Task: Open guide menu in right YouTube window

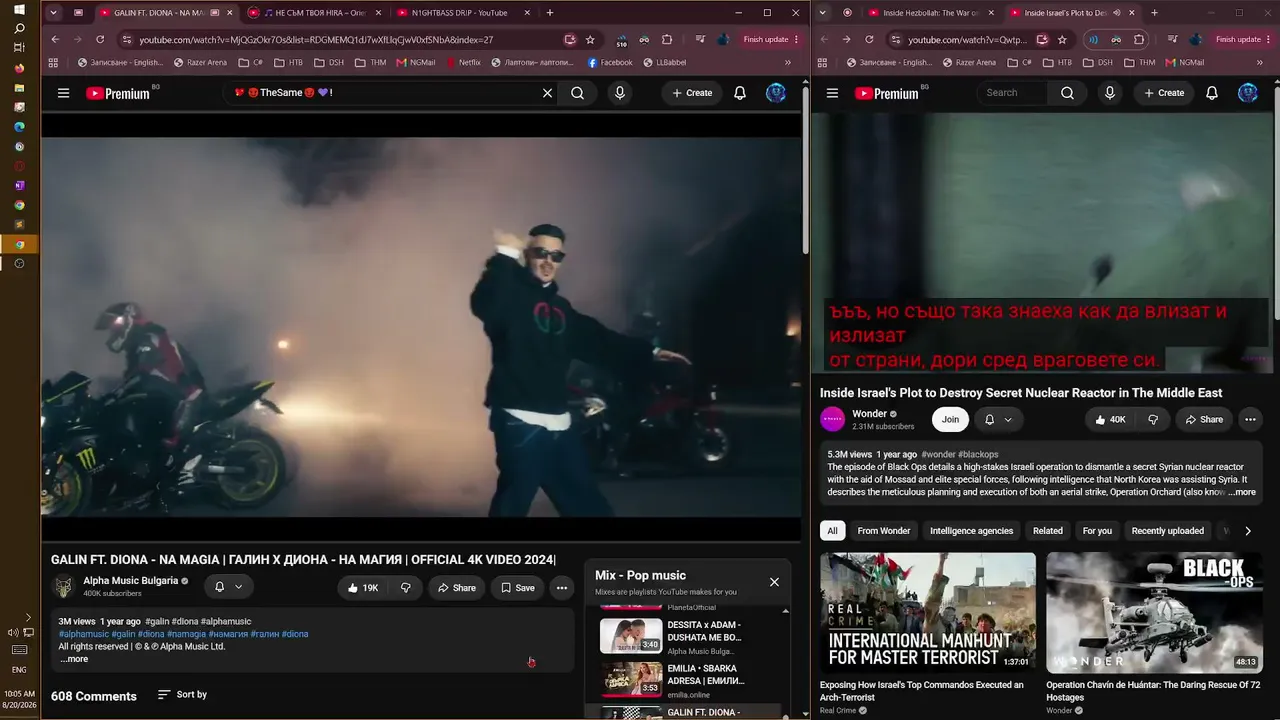Action: [832, 93]
